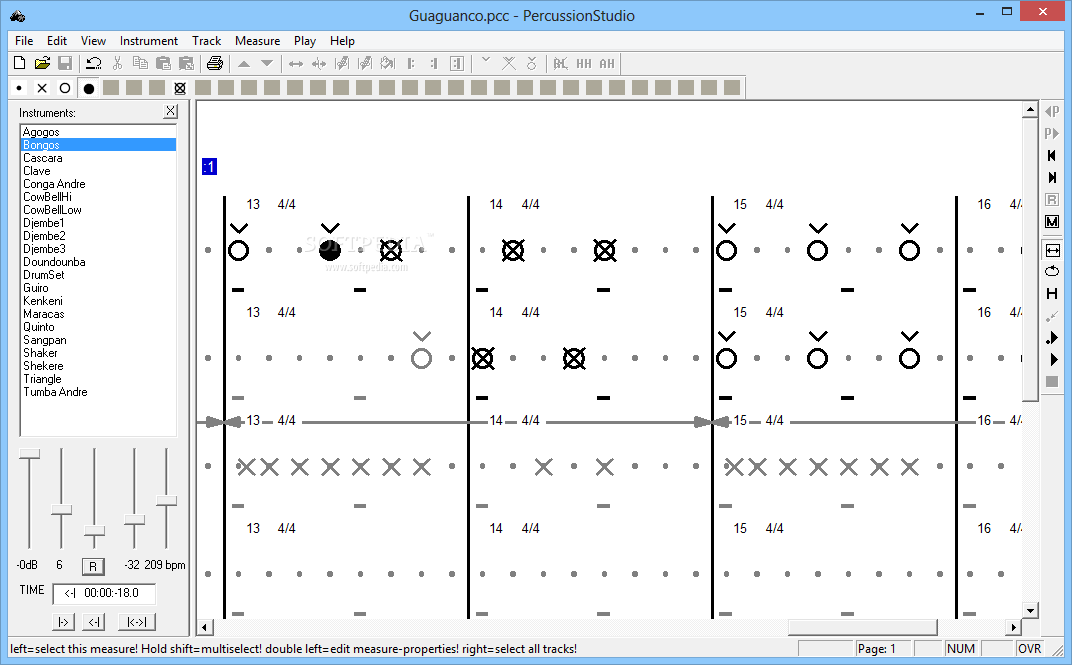The image size is (1072, 665).
Task: Open the Play menu
Action: (x=305, y=41)
